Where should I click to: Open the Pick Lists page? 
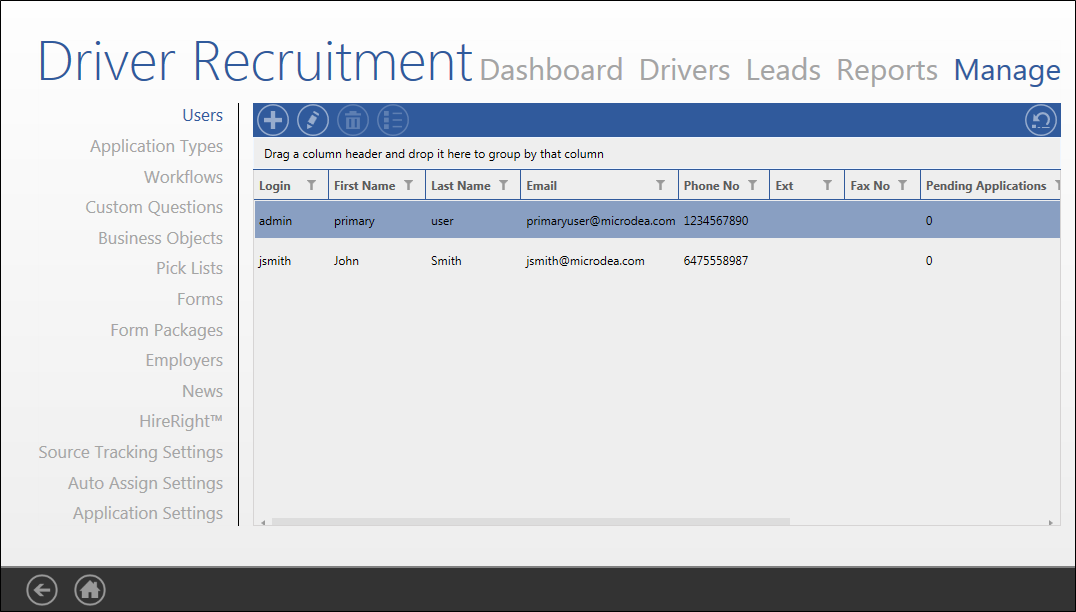coord(189,268)
